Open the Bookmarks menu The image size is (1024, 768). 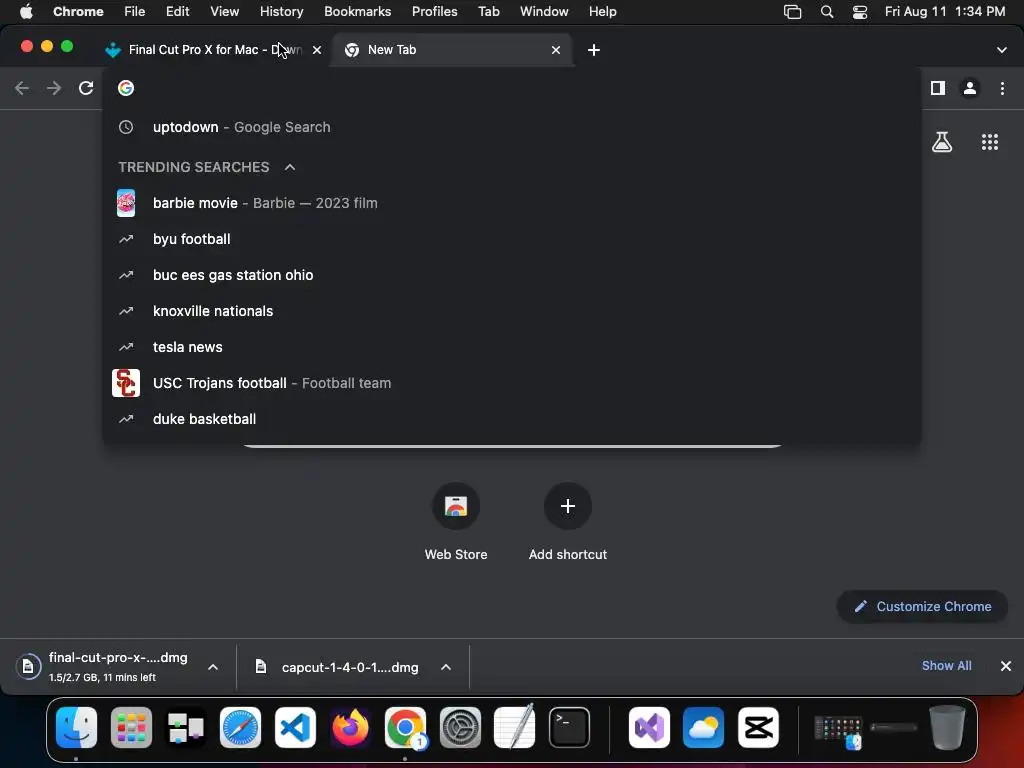pyautogui.click(x=357, y=12)
